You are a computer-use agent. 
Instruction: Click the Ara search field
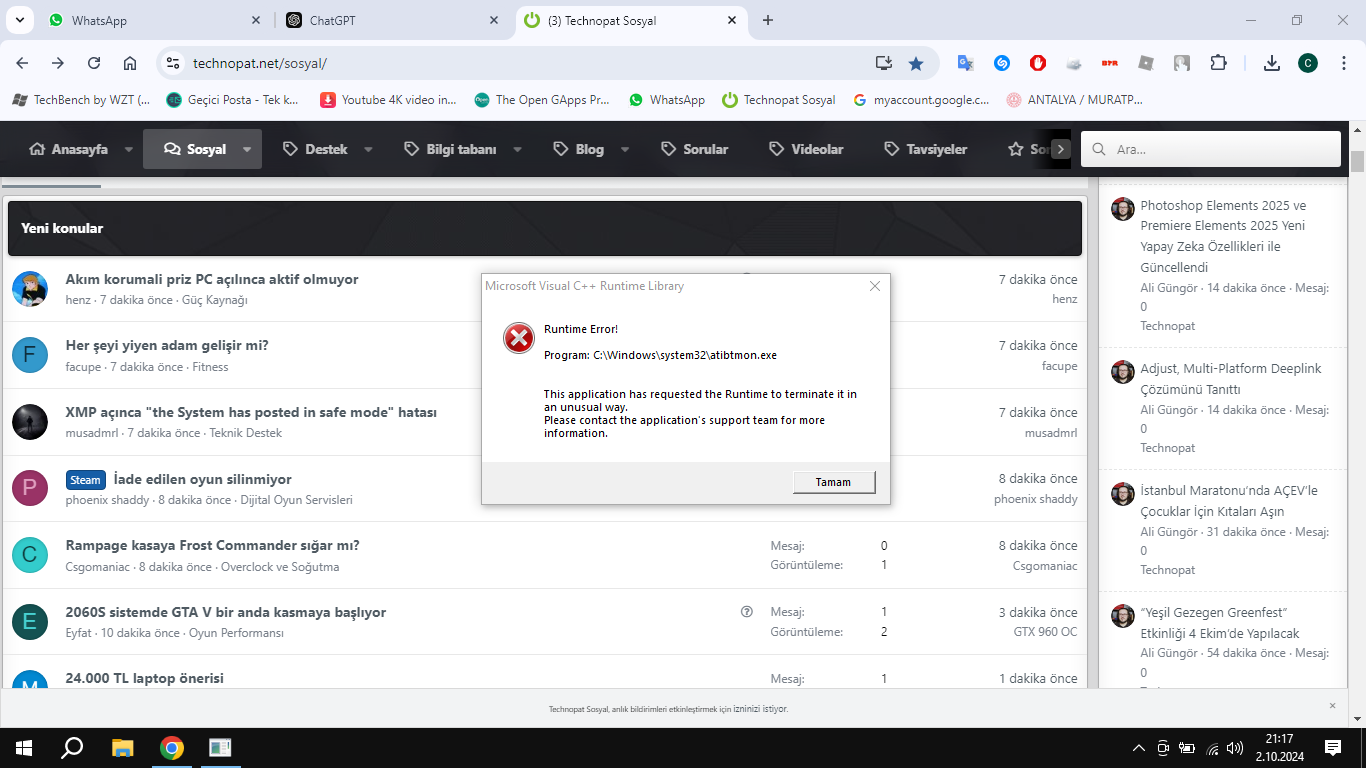1211,149
